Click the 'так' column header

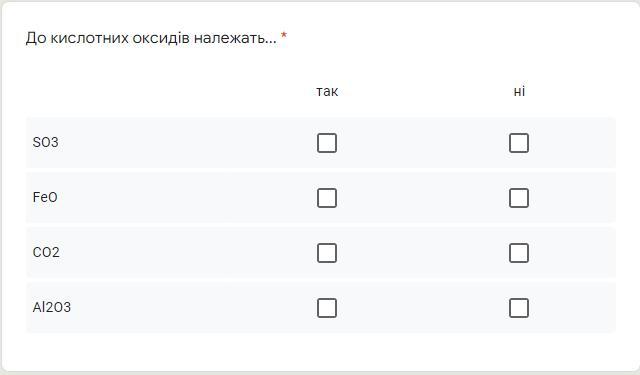click(x=327, y=91)
